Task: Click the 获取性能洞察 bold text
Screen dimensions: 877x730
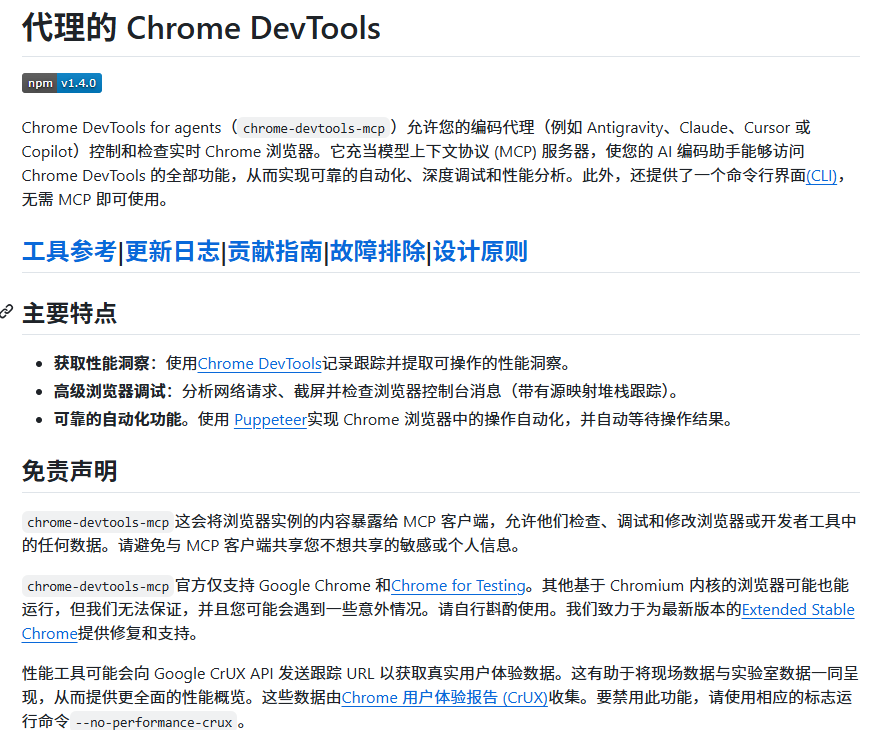Action: (101, 364)
